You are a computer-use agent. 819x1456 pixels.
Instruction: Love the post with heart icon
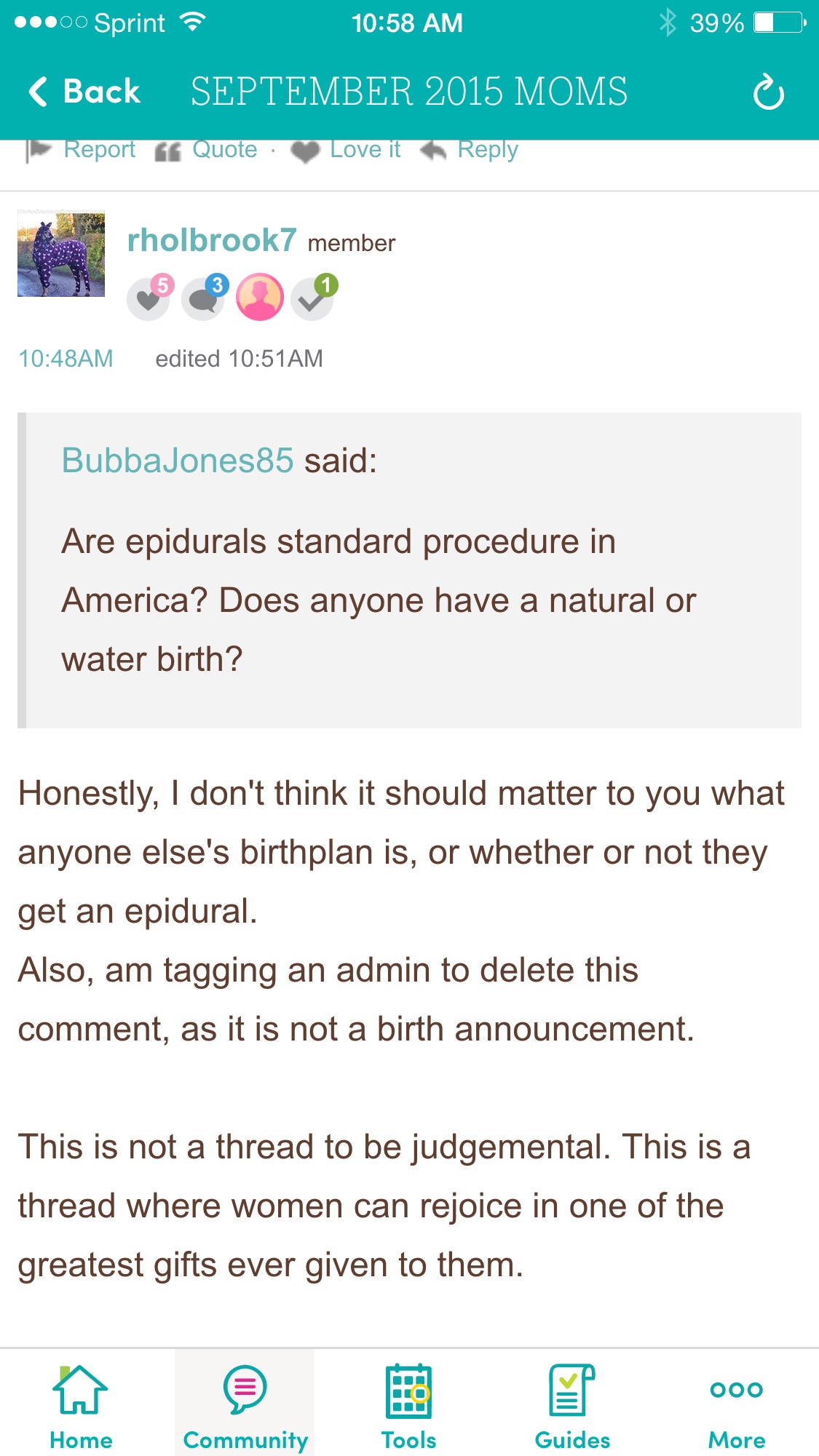pos(346,150)
